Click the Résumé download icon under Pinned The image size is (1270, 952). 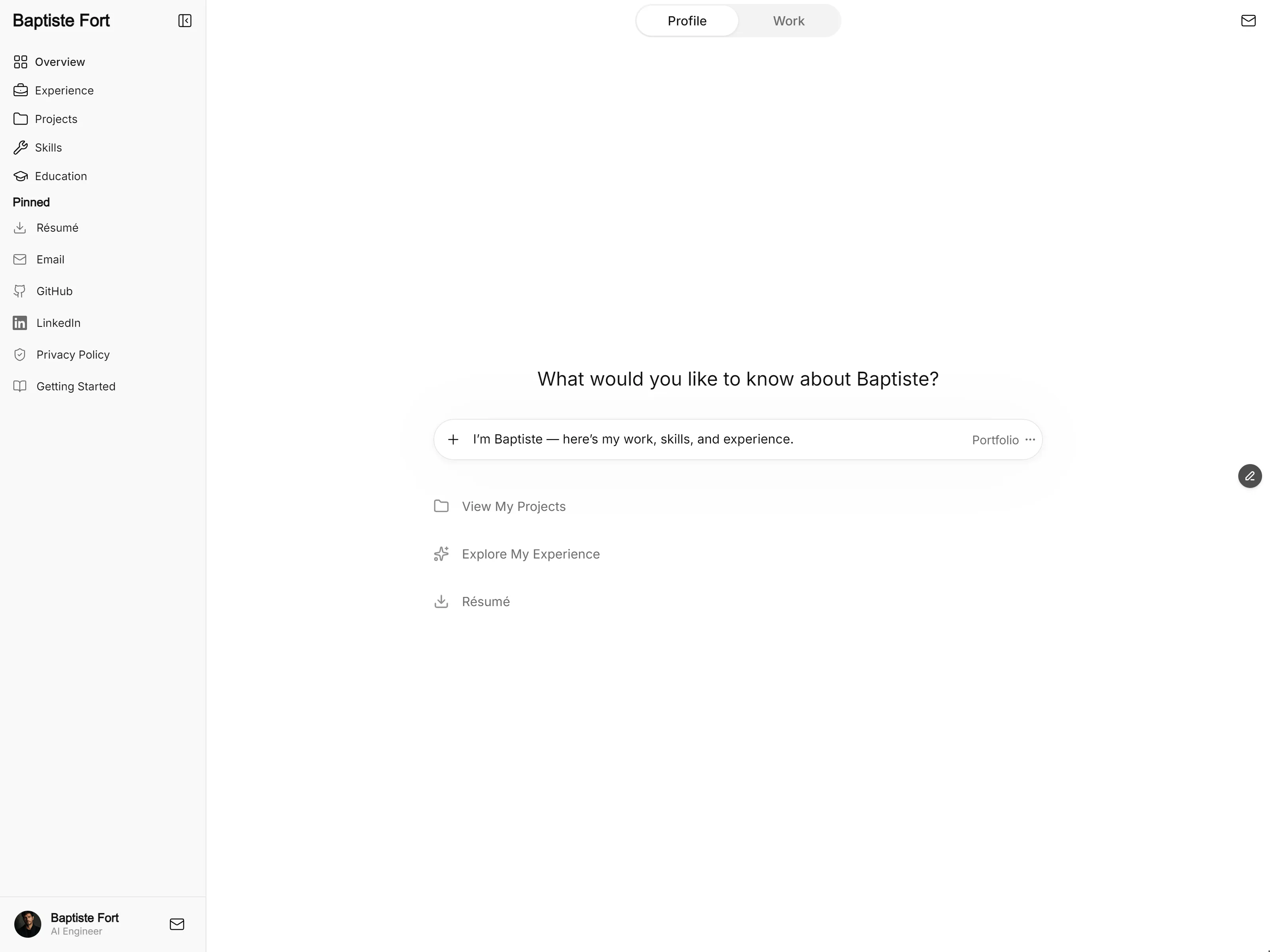click(x=20, y=228)
